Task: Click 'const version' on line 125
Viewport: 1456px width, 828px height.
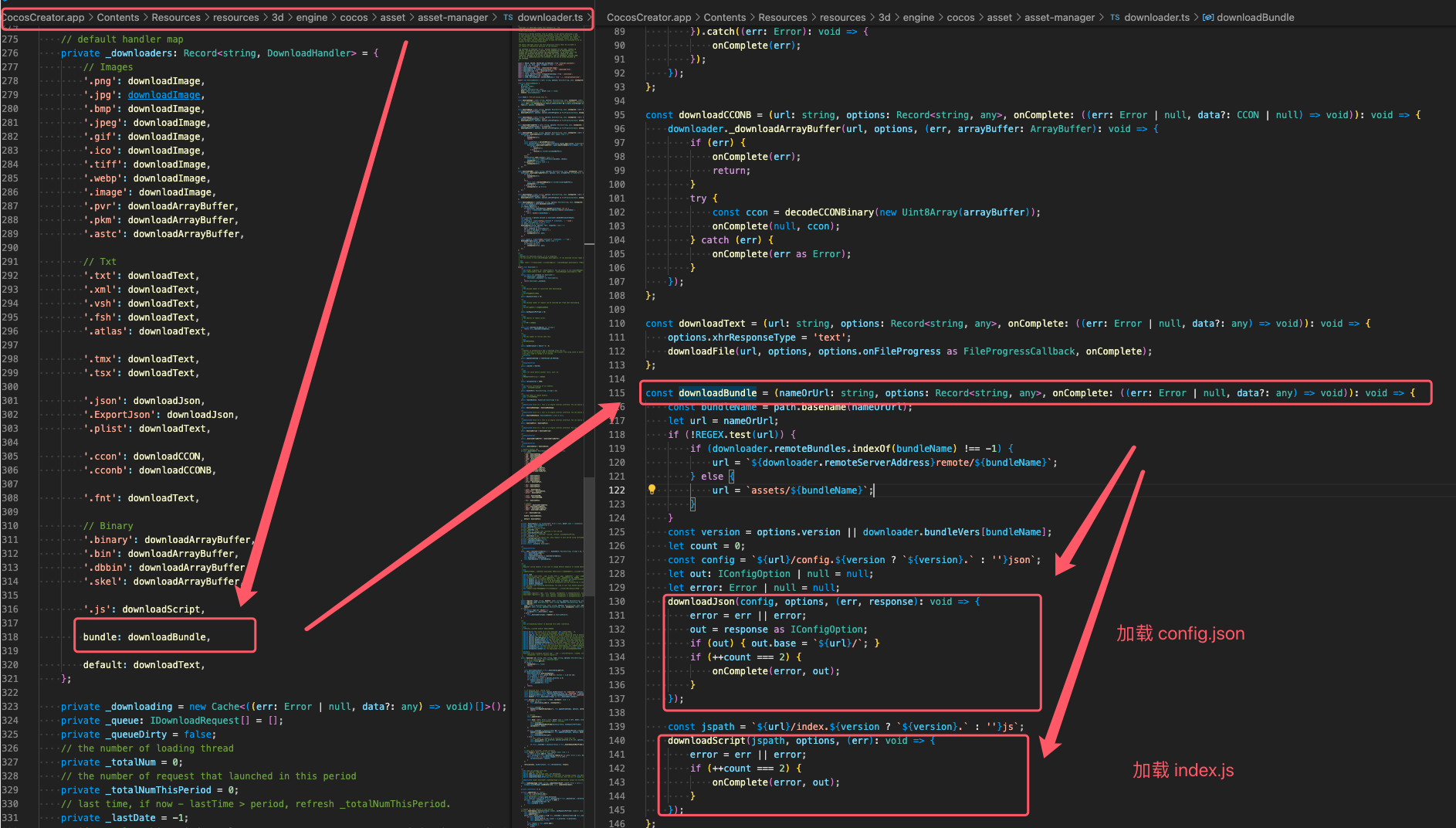Action: (704, 532)
